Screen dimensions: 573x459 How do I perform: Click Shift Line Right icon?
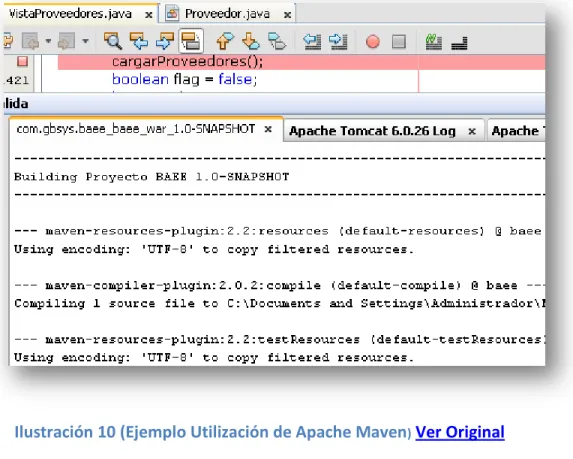[x=338, y=41]
